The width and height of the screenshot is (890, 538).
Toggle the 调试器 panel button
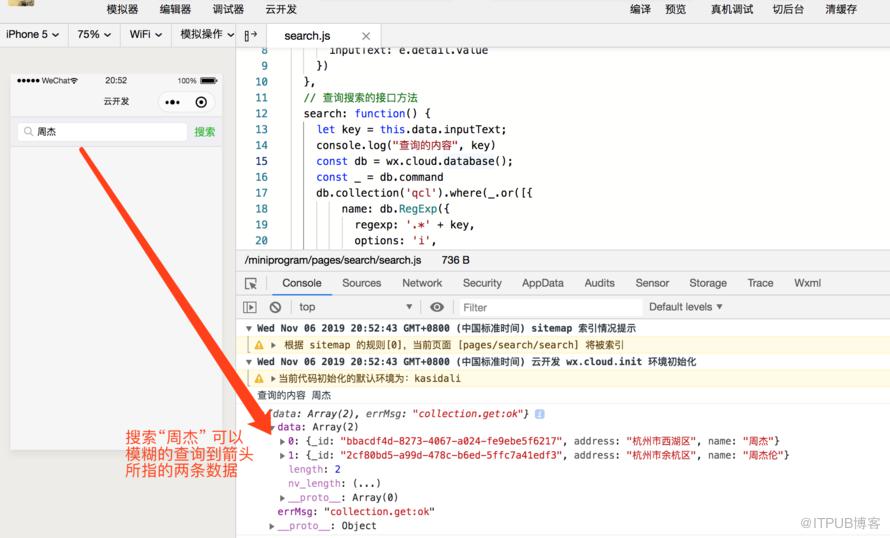228,9
